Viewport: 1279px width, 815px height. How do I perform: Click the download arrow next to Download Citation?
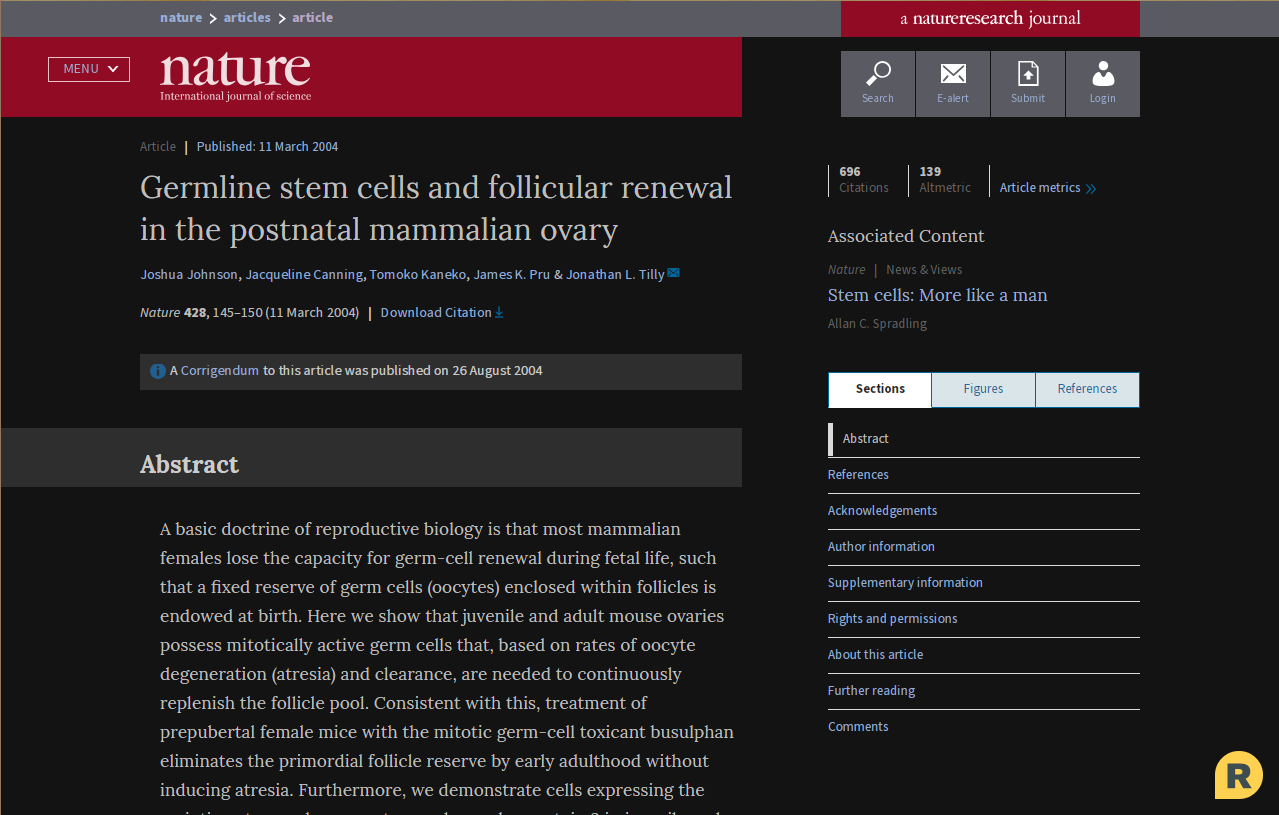pos(499,312)
